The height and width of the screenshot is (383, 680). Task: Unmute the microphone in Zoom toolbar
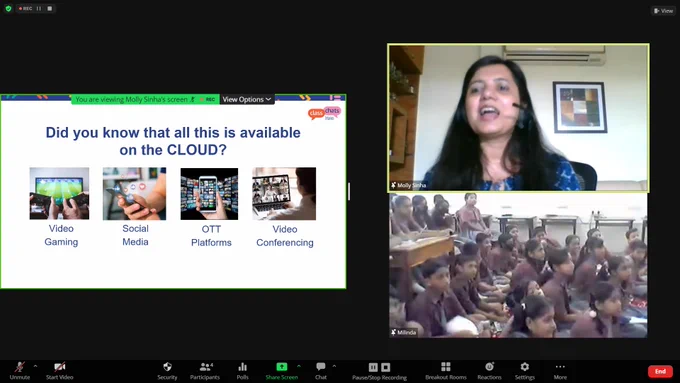[x=20, y=371]
